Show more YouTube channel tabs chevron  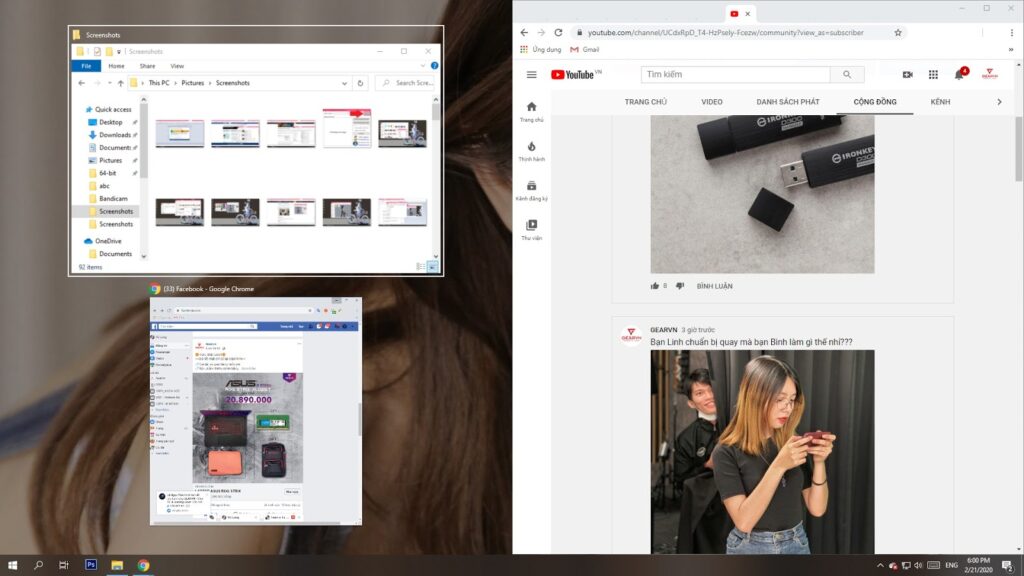tap(999, 102)
